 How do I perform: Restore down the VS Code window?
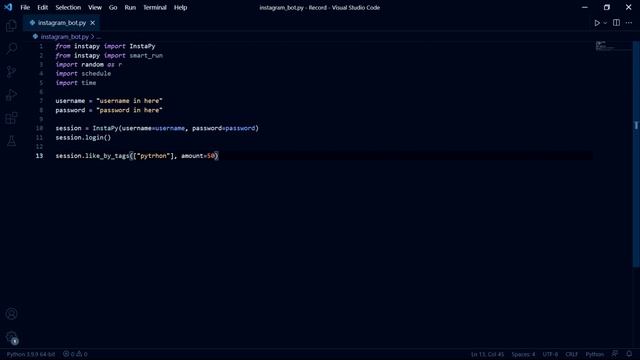(x=607, y=7)
